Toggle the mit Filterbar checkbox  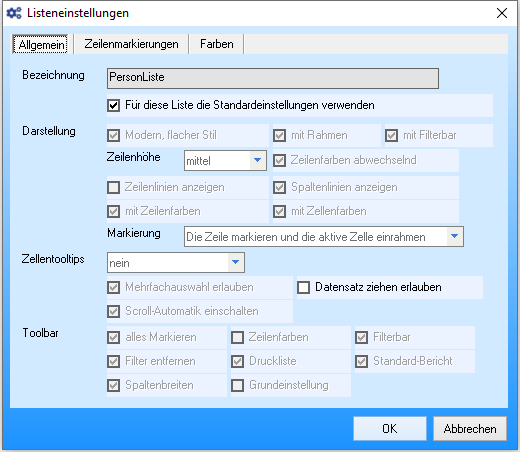click(x=391, y=135)
